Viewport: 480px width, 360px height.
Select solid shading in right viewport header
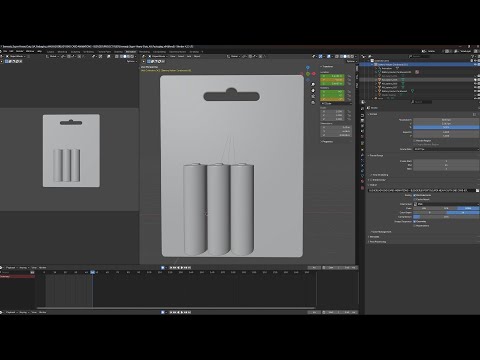point(345,56)
